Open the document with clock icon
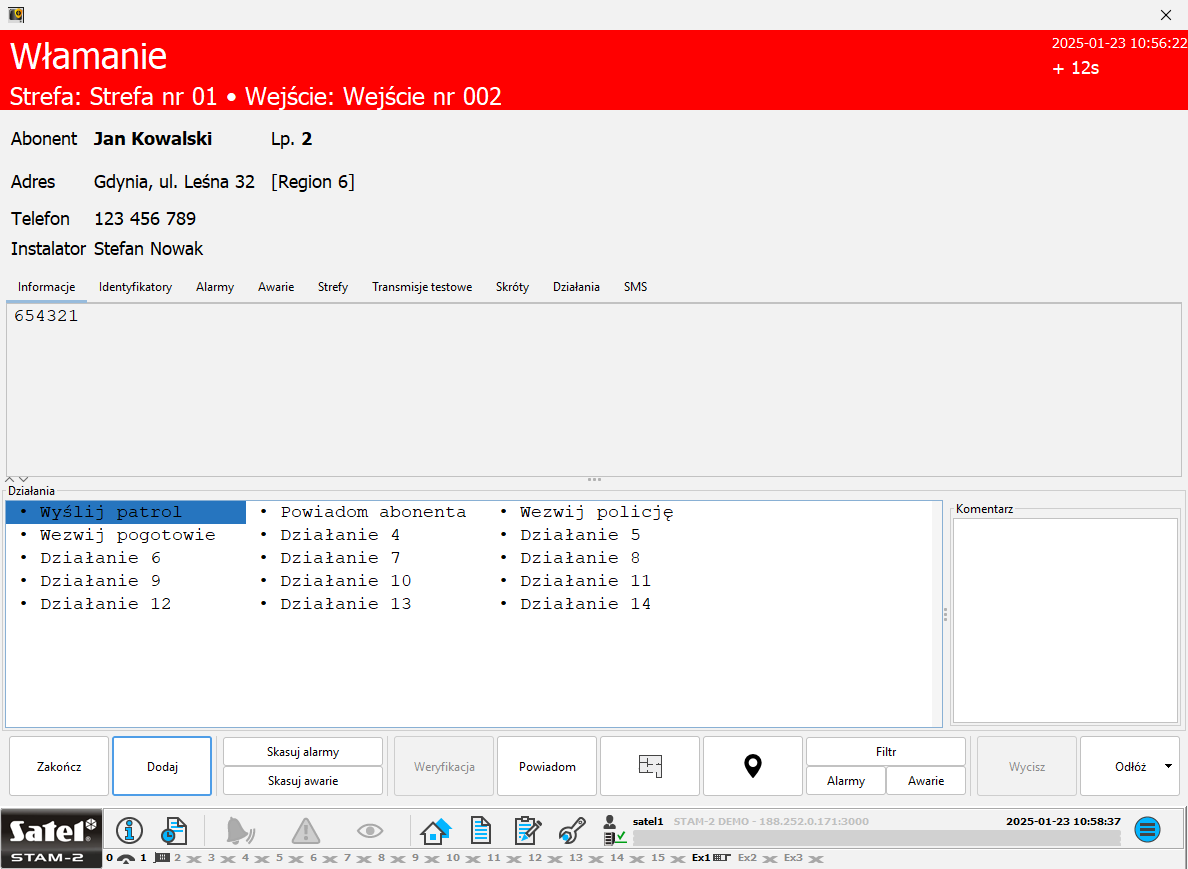The height and width of the screenshot is (869, 1188). click(x=174, y=830)
